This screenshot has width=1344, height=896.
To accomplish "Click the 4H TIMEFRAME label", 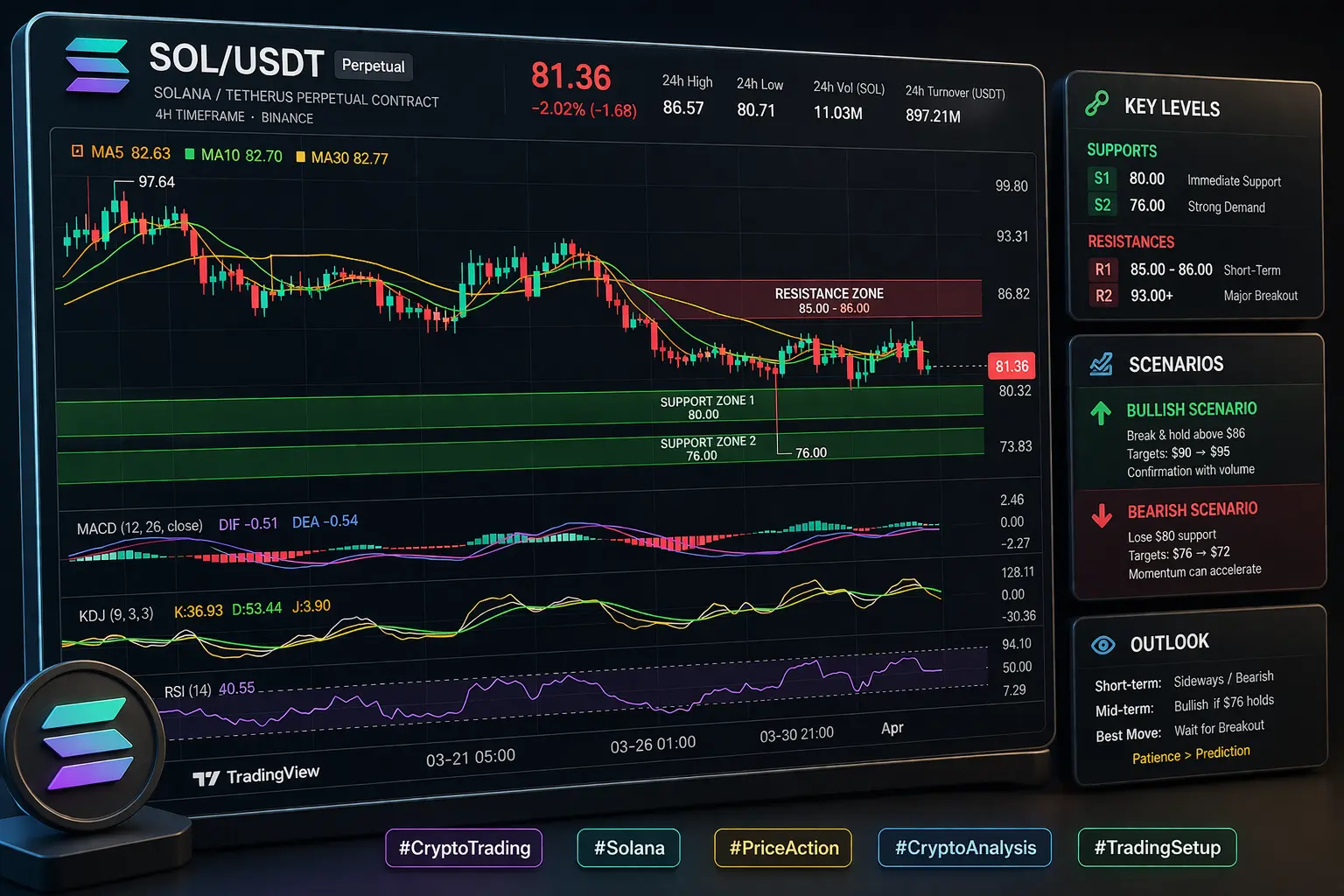I will (x=199, y=115).
